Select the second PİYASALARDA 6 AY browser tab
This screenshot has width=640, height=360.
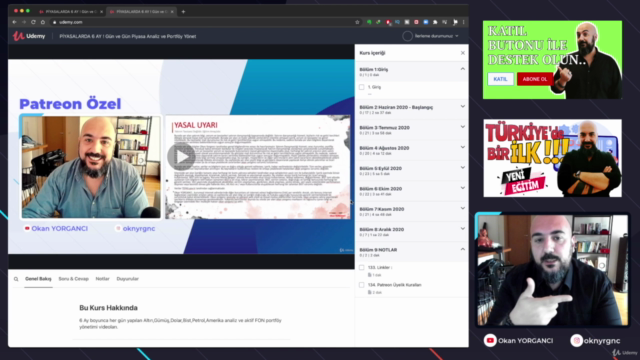pyautogui.click(x=141, y=12)
